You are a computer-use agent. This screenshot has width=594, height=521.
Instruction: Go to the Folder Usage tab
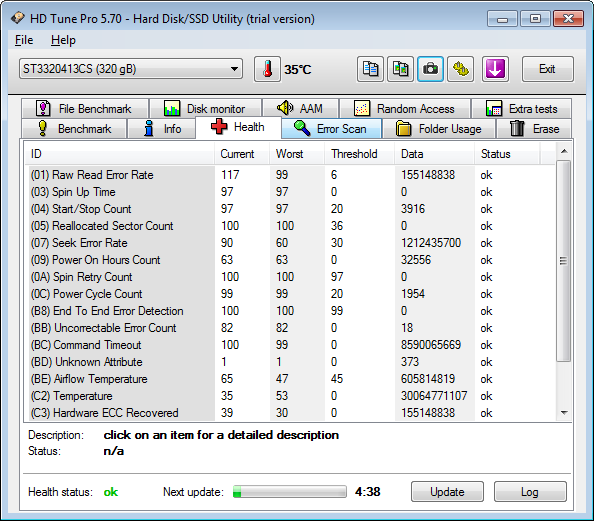(439, 129)
